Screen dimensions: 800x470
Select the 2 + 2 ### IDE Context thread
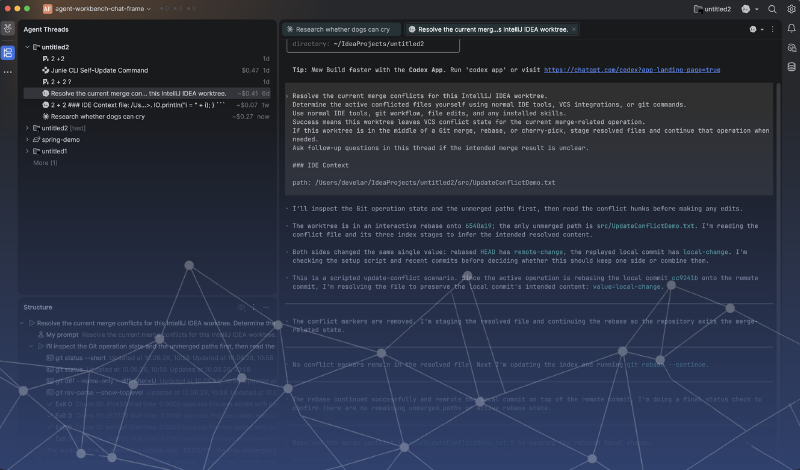coord(147,105)
